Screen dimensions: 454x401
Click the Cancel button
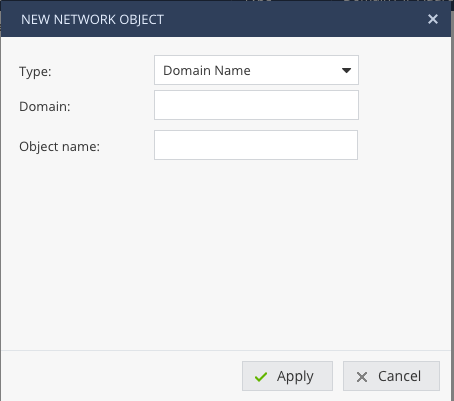391,376
